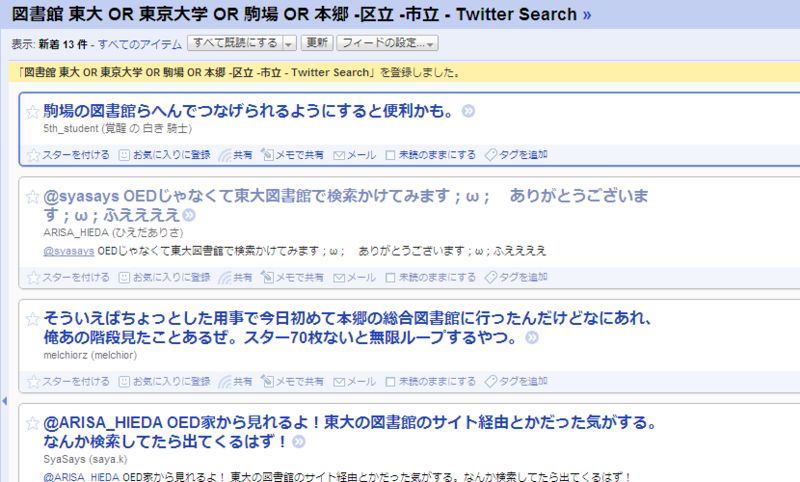The width and height of the screenshot is (800, 482).
Task: Click author text melchiorz (melchior)
Action: click(x=90, y=355)
